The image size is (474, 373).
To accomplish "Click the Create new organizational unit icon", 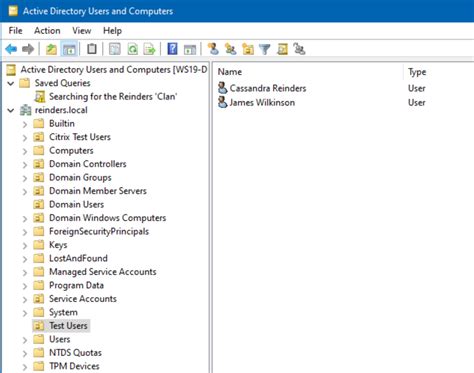I will pyautogui.click(x=248, y=49).
